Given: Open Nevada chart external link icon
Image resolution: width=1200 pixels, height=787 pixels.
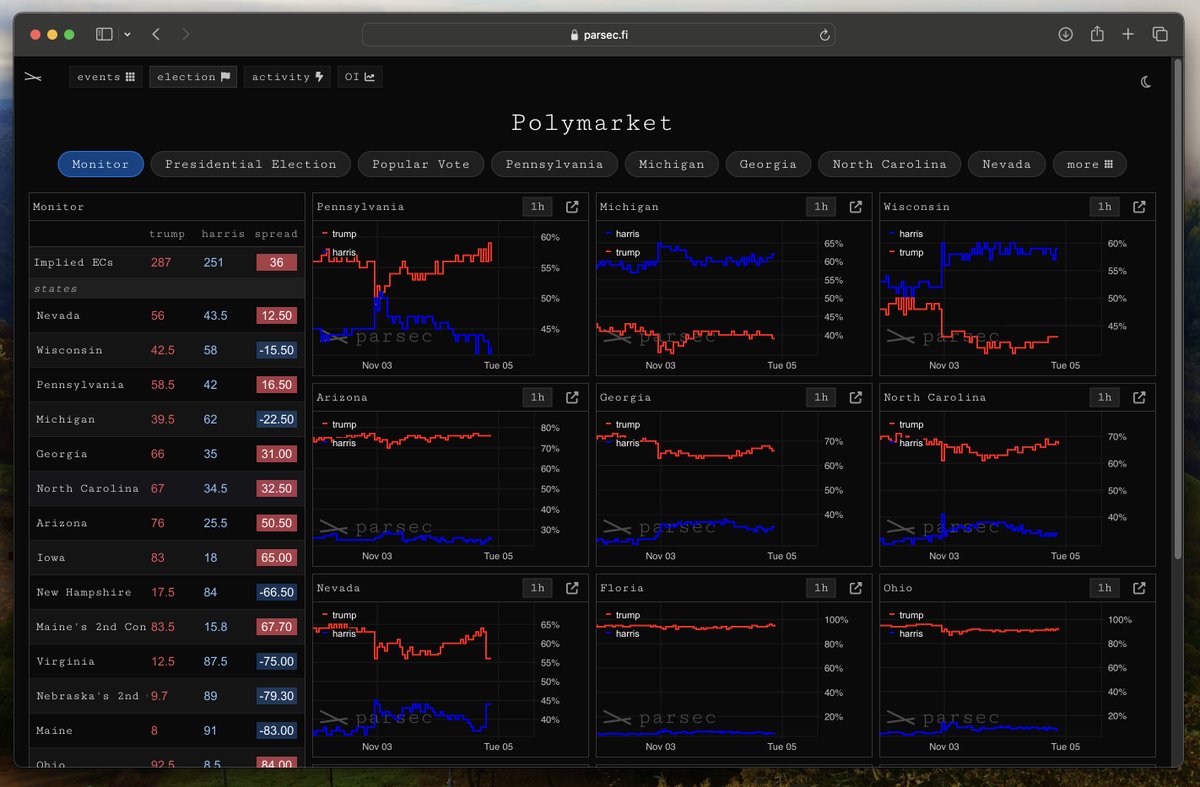Looking at the screenshot, I should [x=572, y=588].
